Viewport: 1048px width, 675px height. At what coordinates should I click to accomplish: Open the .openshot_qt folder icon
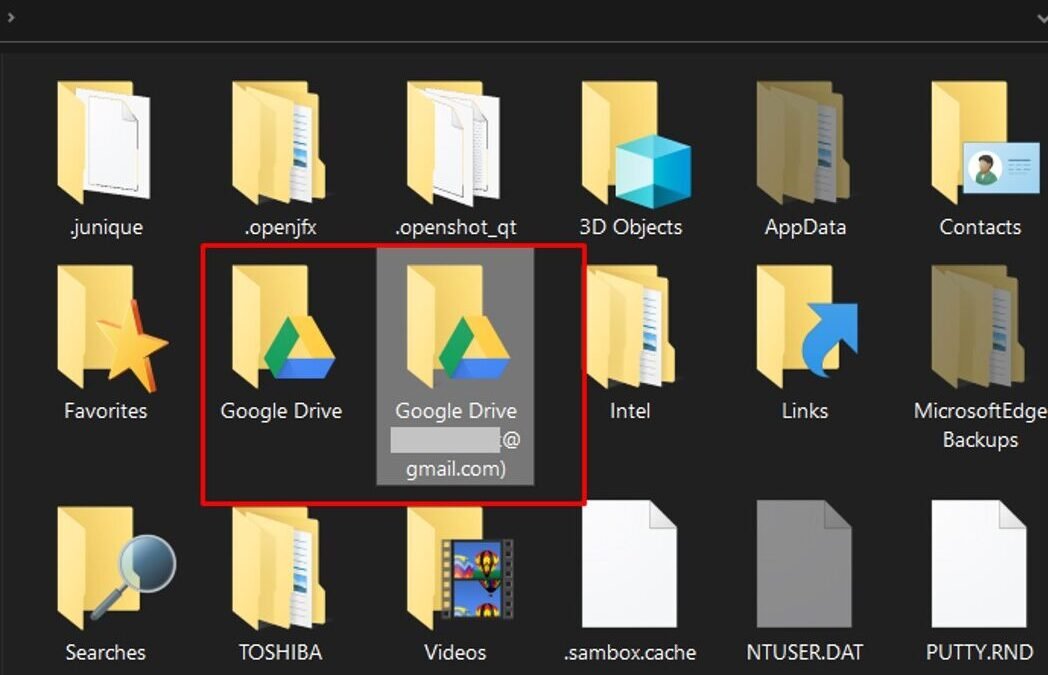click(454, 142)
